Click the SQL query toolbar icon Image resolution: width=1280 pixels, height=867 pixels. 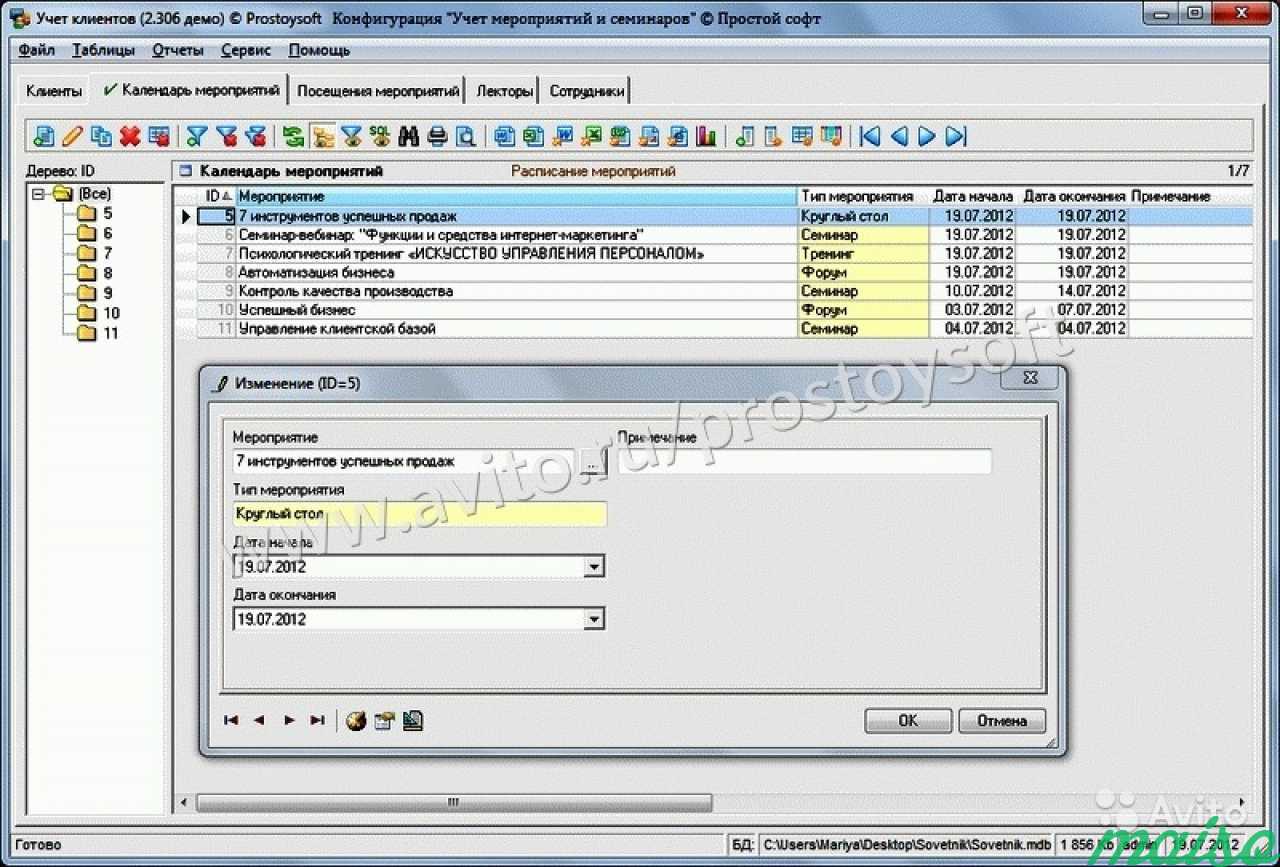point(380,136)
